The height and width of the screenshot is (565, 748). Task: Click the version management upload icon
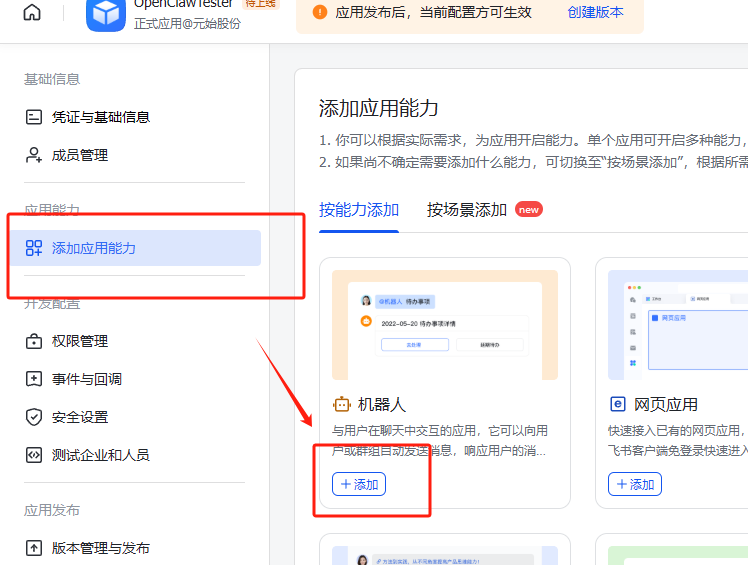tap(34, 548)
